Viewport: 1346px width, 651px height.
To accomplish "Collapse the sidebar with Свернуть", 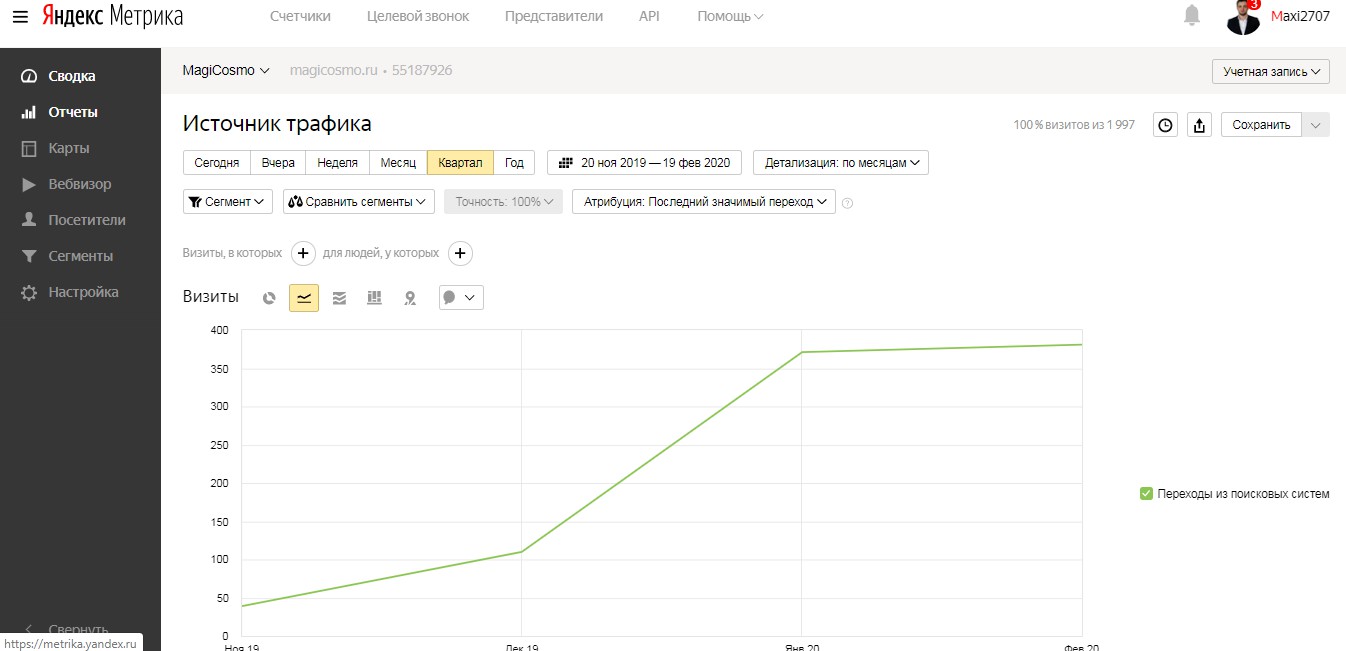I will click(68, 629).
